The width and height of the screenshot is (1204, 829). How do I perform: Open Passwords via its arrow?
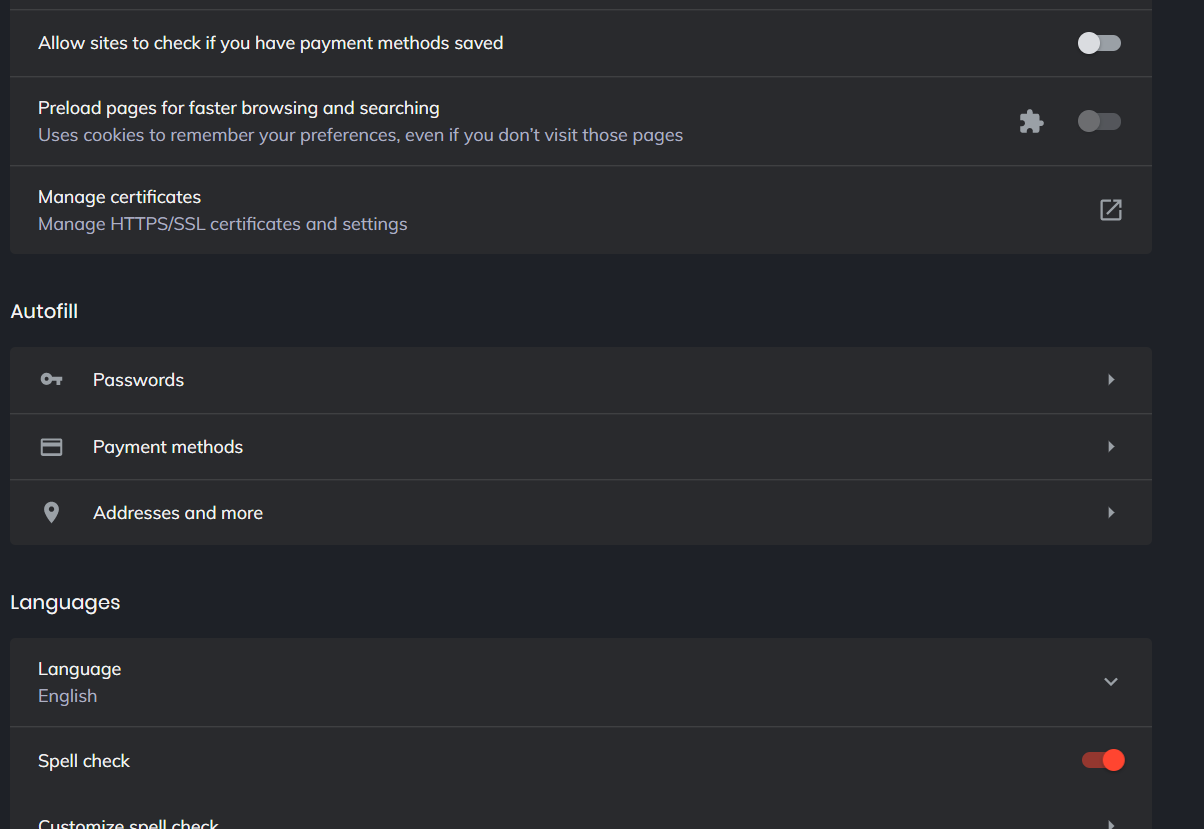(1111, 380)
